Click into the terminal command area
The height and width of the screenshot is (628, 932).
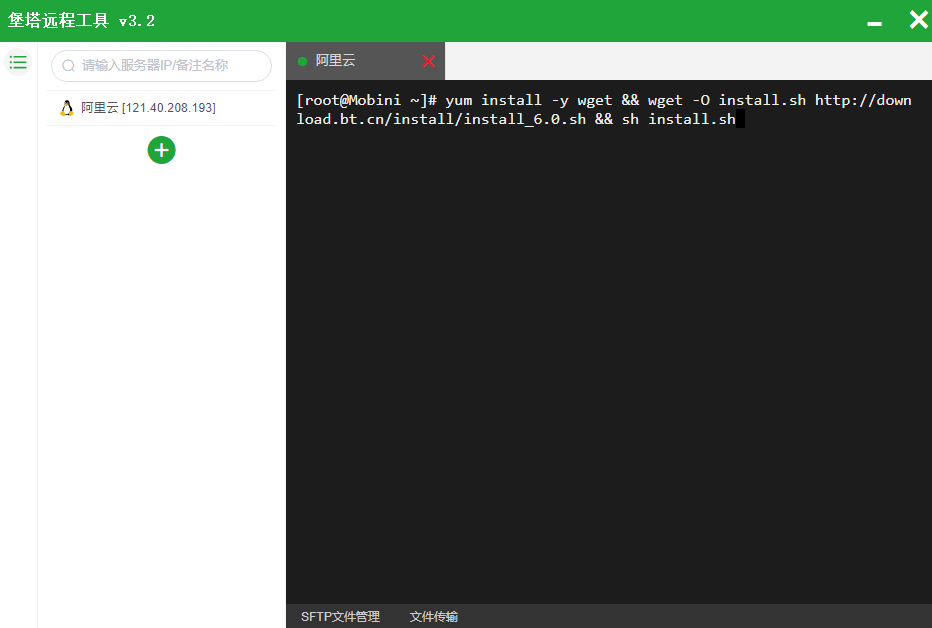609,342
